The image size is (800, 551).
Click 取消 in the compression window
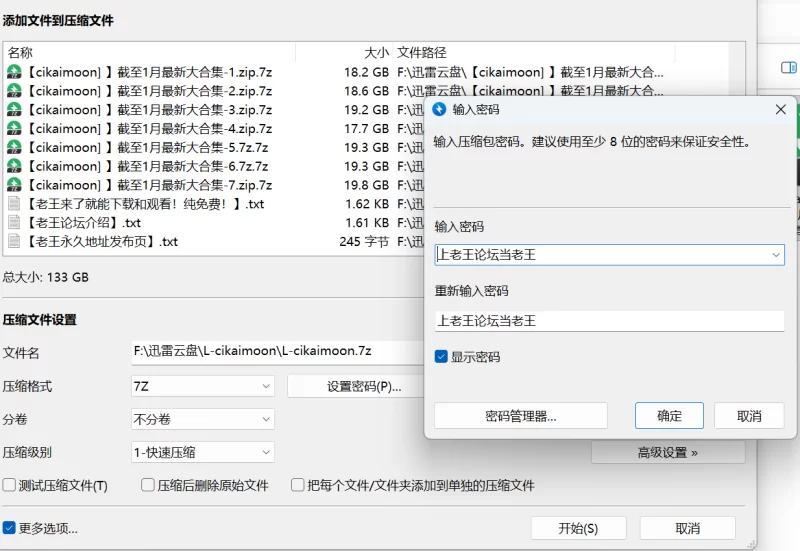click(688, 528)
